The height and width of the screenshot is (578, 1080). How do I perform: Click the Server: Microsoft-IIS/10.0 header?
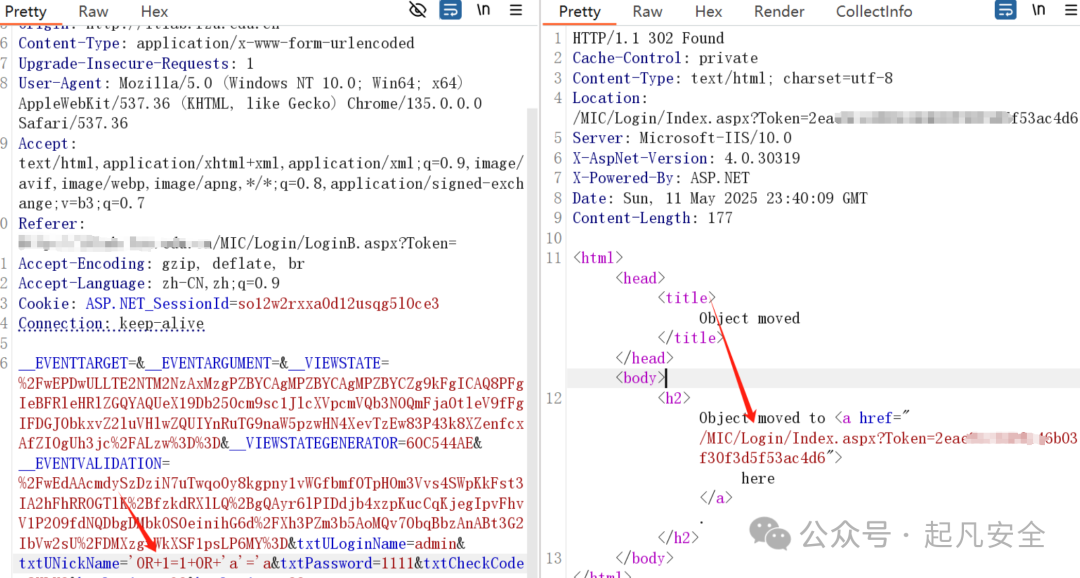point(682,138)
